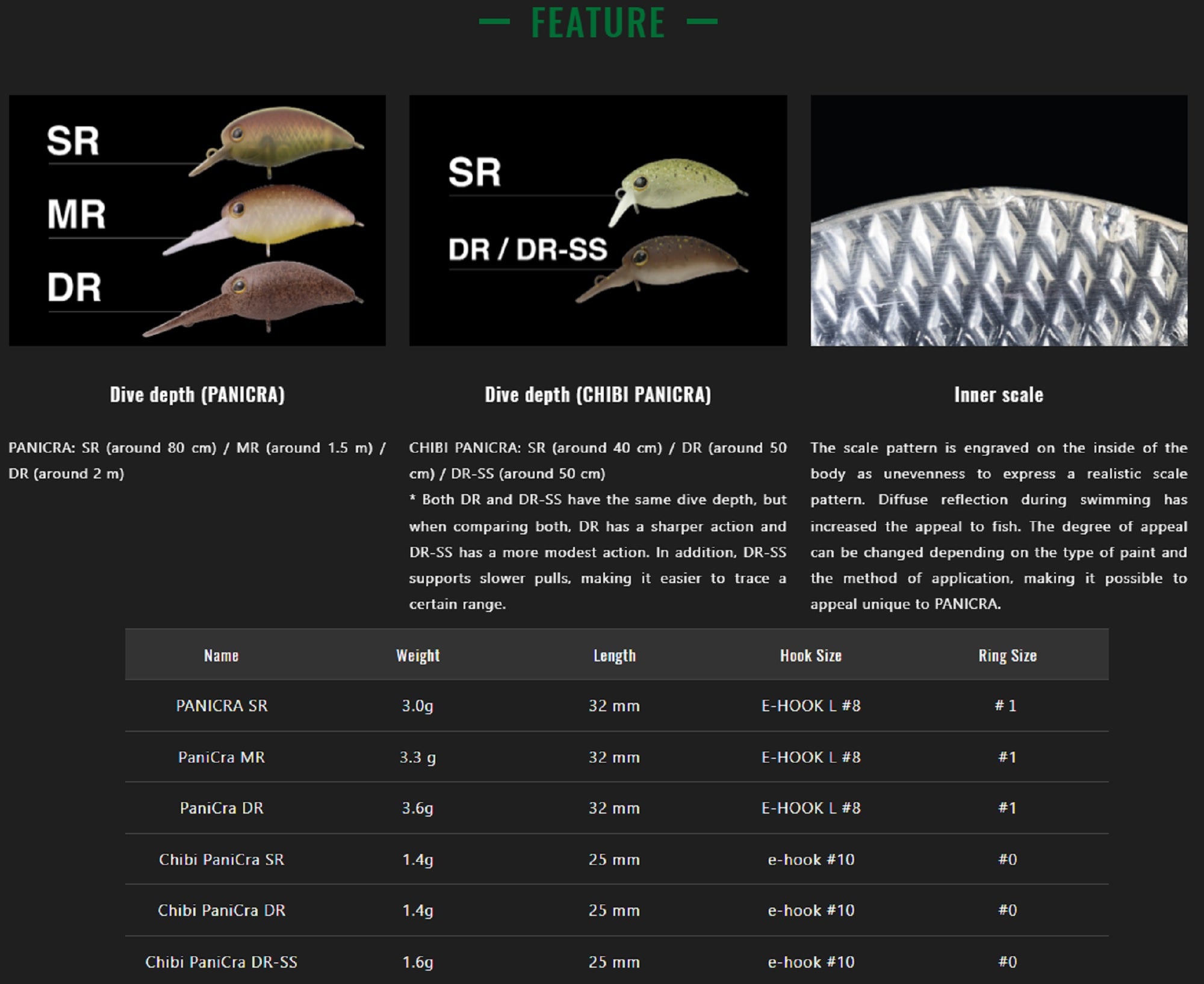Image resolution: width=1204 pixels, height=984 pixels.
Task: Click the SR label in PANICRA image
Action: [x=73, y=141]
